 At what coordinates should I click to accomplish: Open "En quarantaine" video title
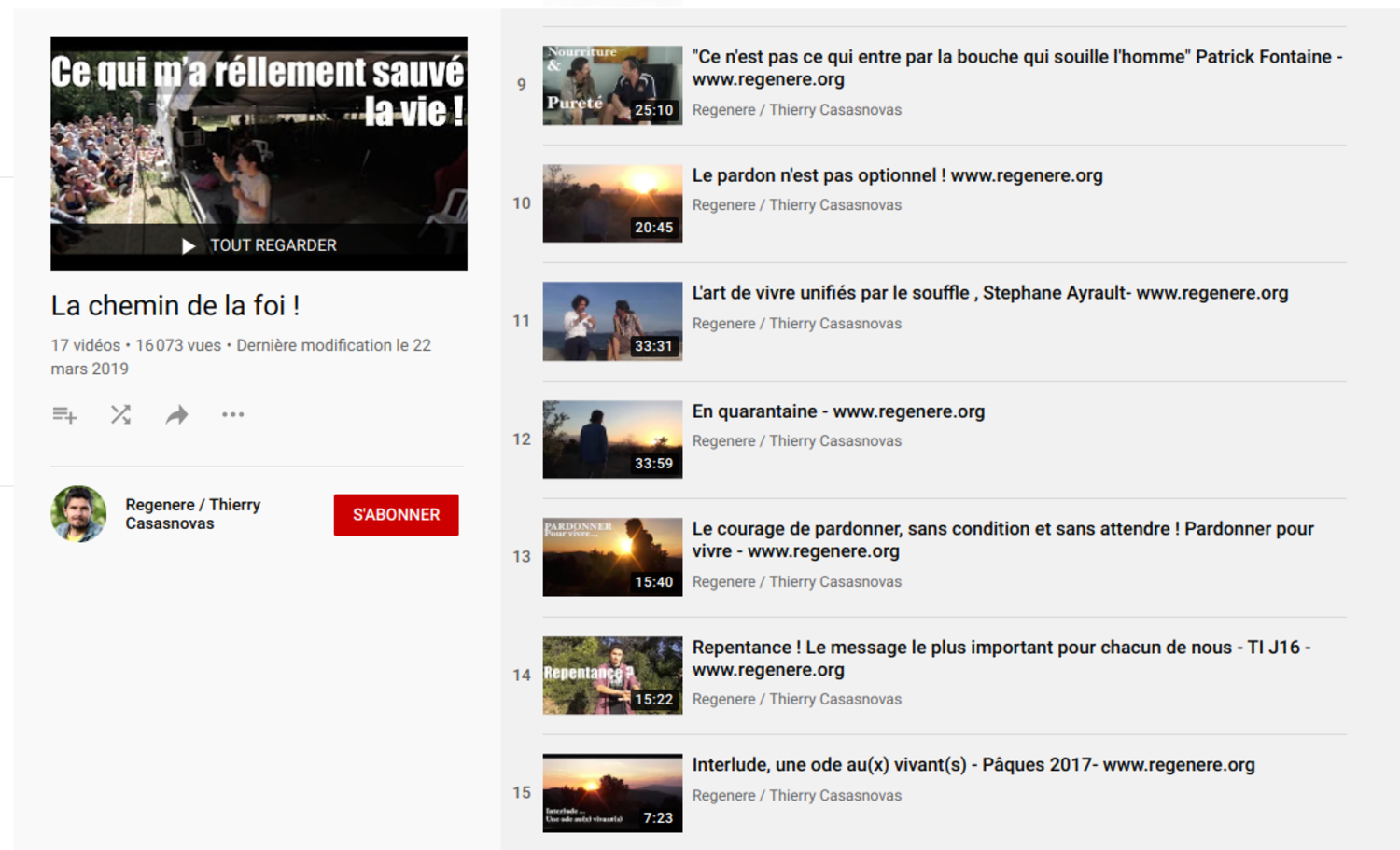click(837, 411)
